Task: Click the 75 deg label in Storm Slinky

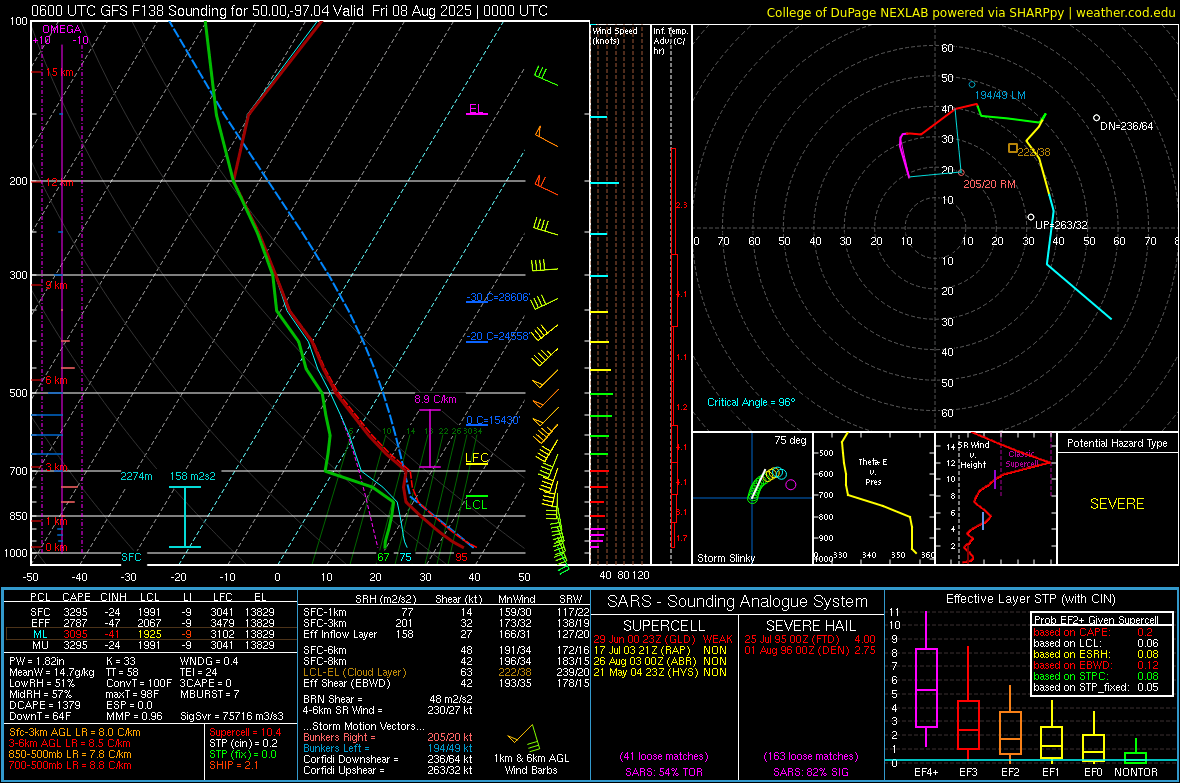Action: point(790,440)
